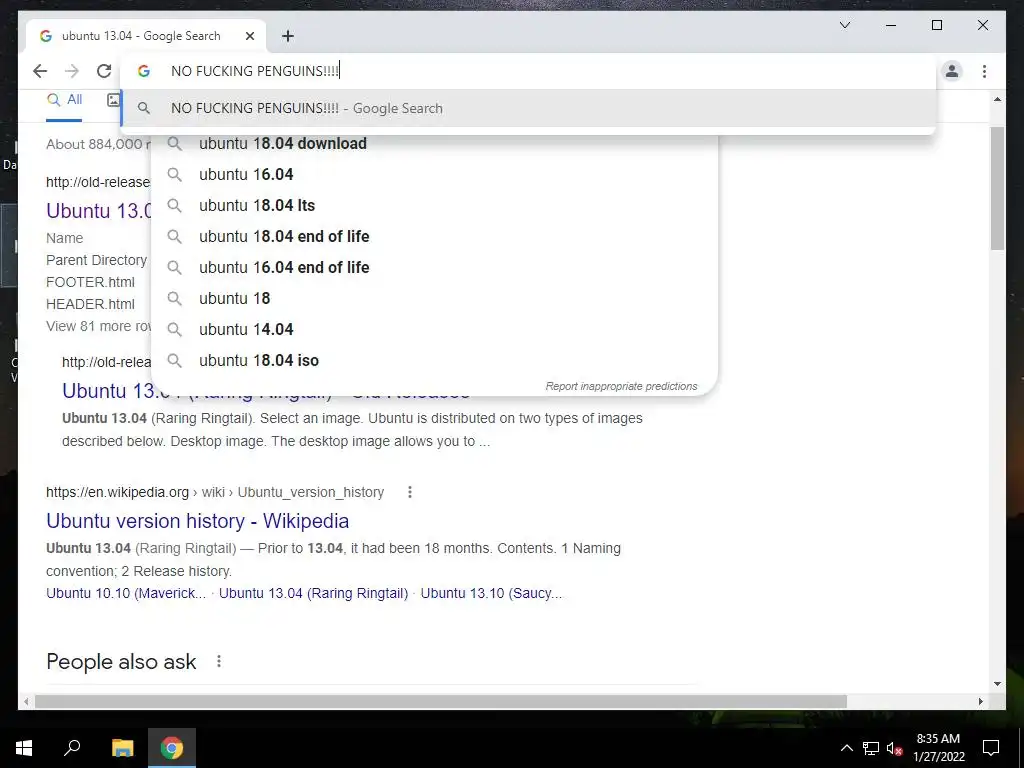This screenshot has height=768, width=1024.
Task: Click the Ubuntu 13.04 purple result title
Action: pyautogui.click(x=99, y=211)
